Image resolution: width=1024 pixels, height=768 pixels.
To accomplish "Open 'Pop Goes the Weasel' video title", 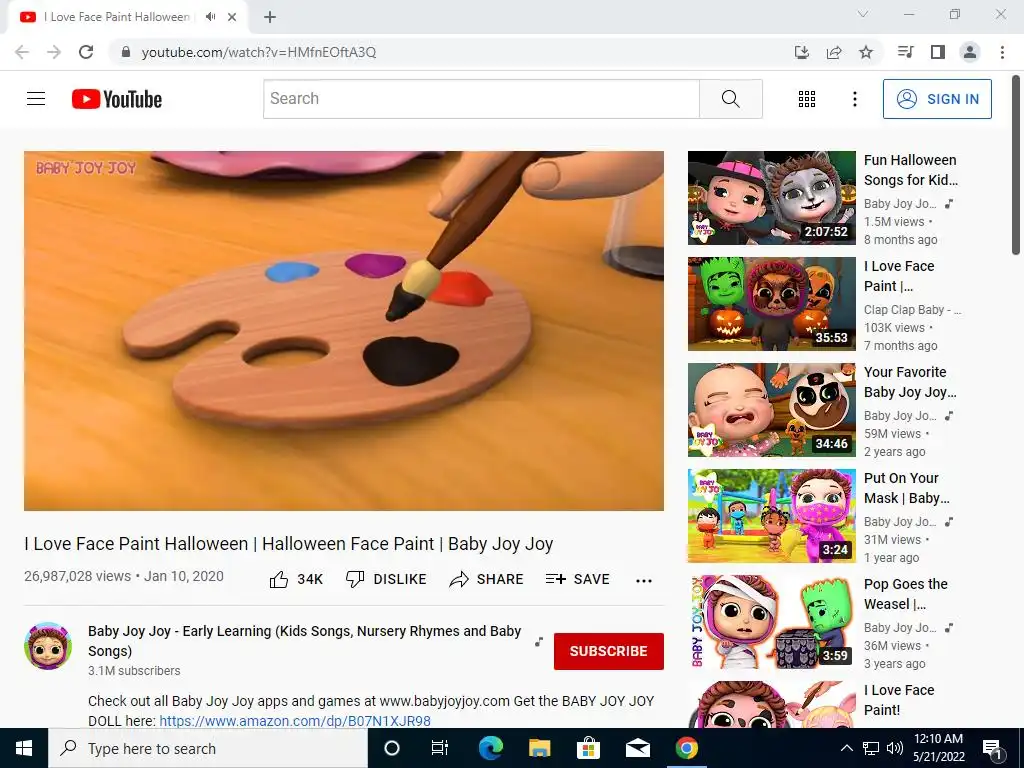I will [906, 594].
